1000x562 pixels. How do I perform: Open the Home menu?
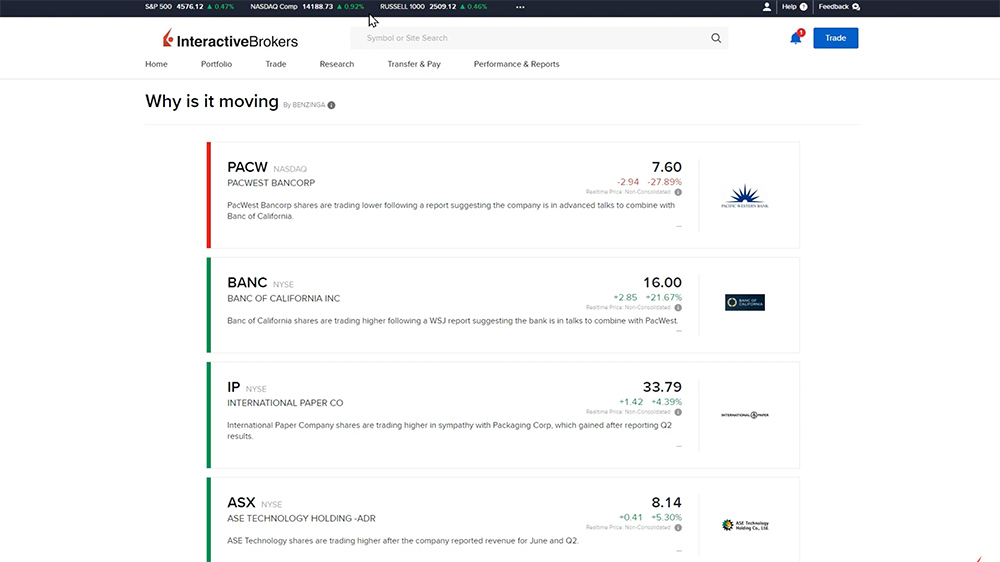click(x=156, y=64)
